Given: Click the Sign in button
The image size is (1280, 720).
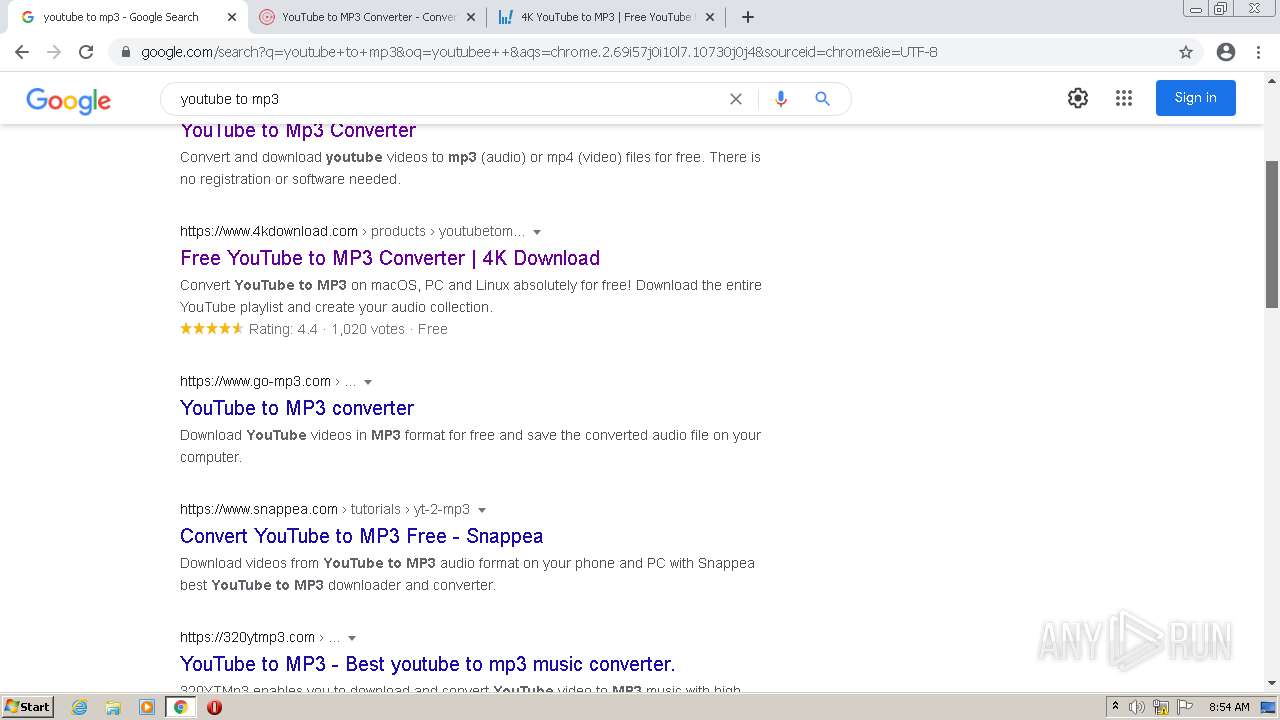Looking at the screenshot, I should coord(1196,98).
